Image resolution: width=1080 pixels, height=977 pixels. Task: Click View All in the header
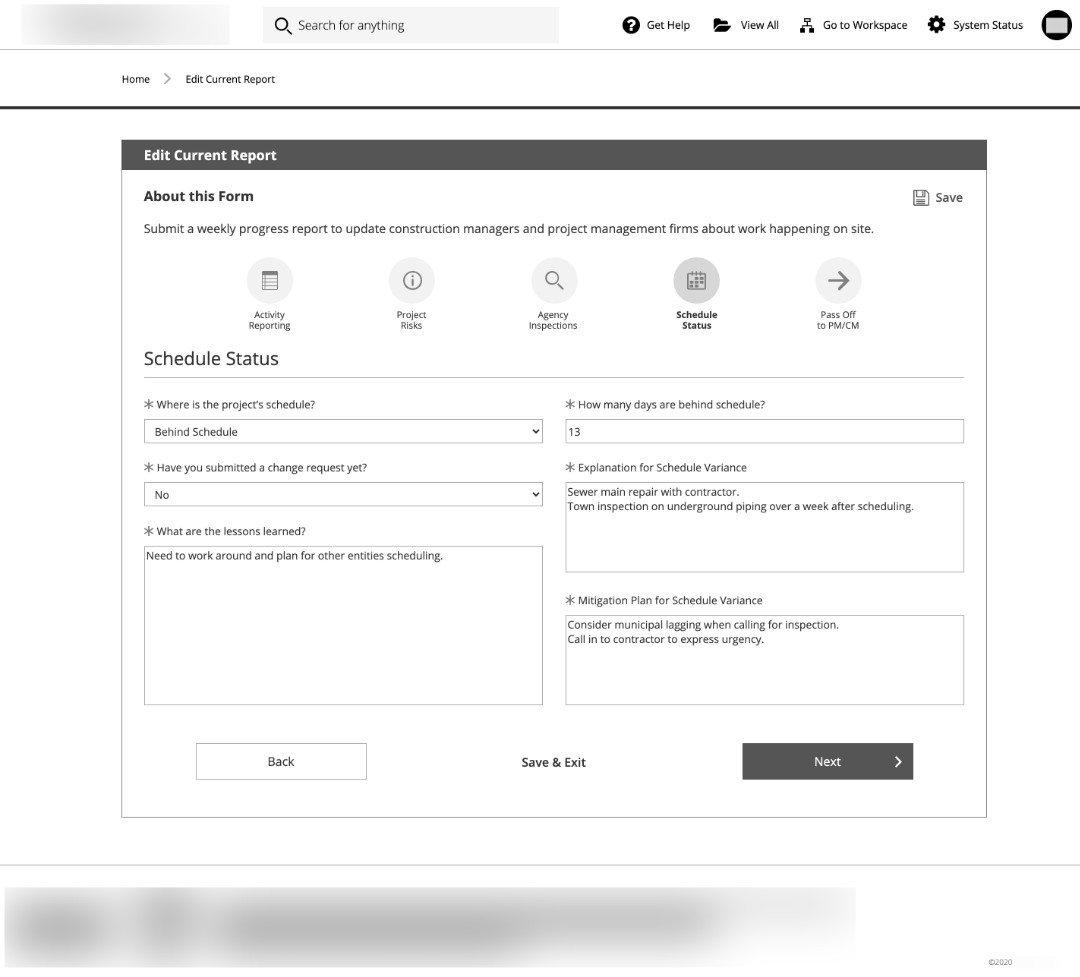[x=745, y=25]
